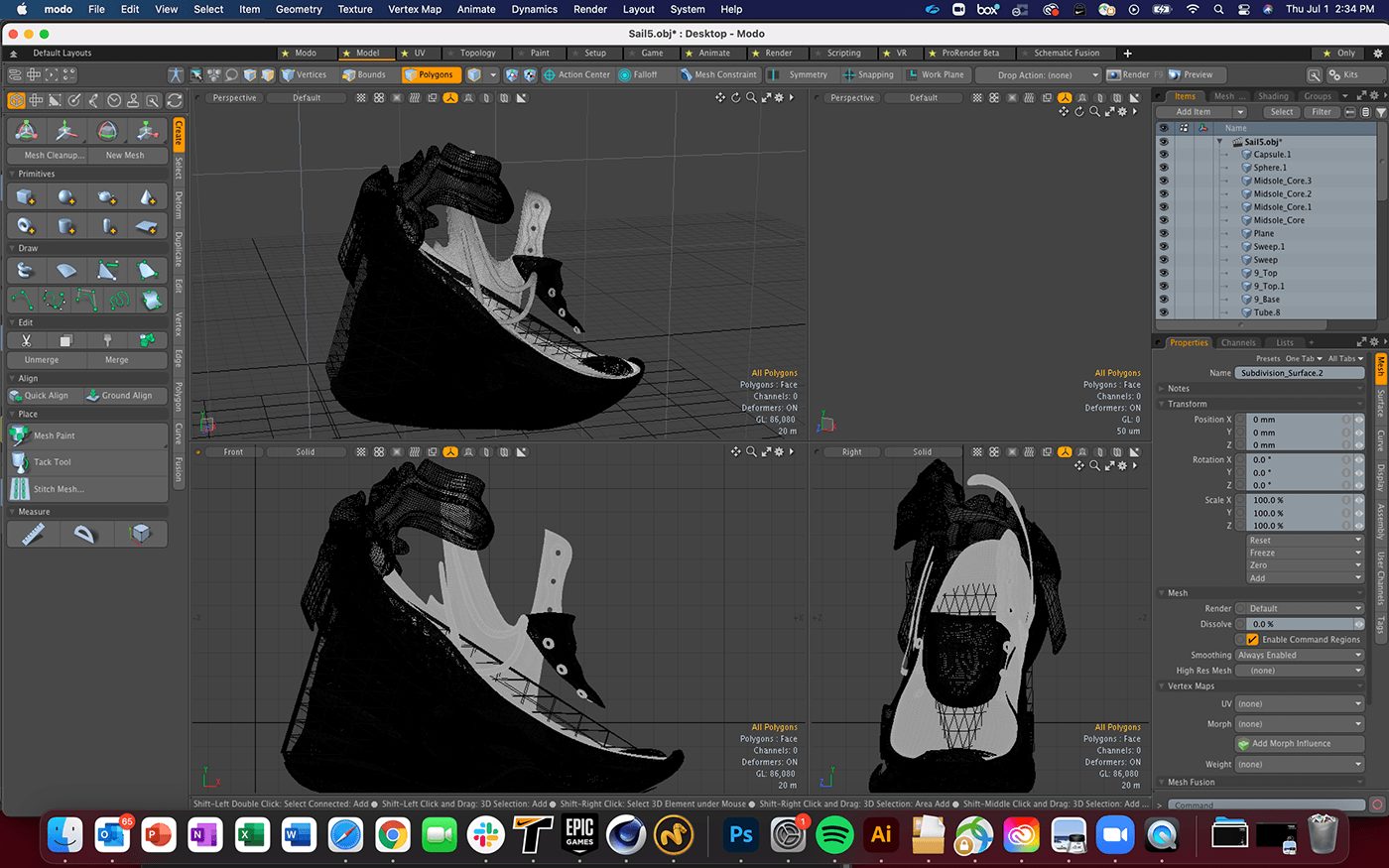The width and height of the screenshot is (1389, 868).
Task: Activate the Tack Tool
Action: [x=87, y=462]
